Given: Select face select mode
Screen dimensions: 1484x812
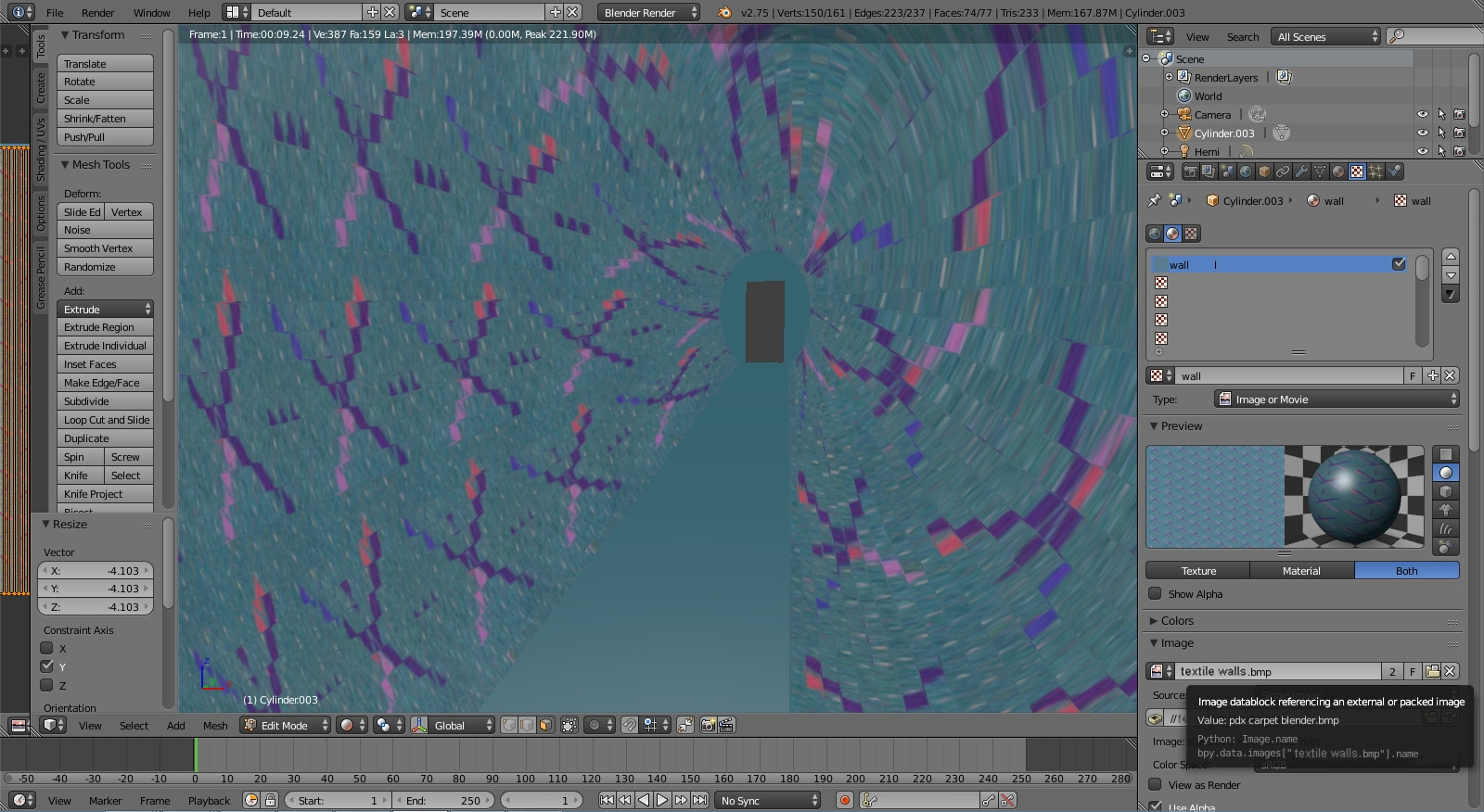Looking at the screenshot, I should click(545, 725).
